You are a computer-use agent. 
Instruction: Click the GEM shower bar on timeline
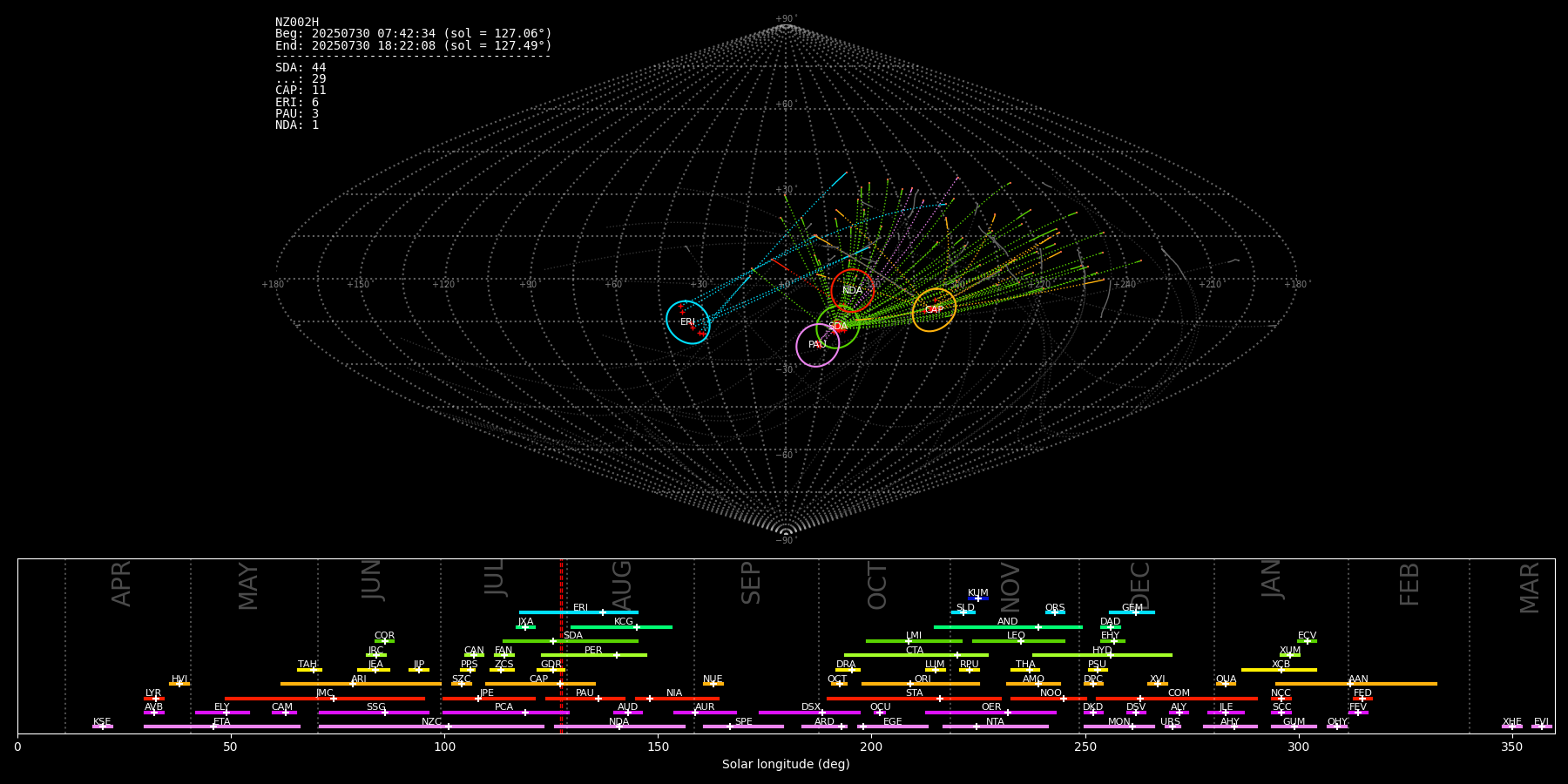1132,612
